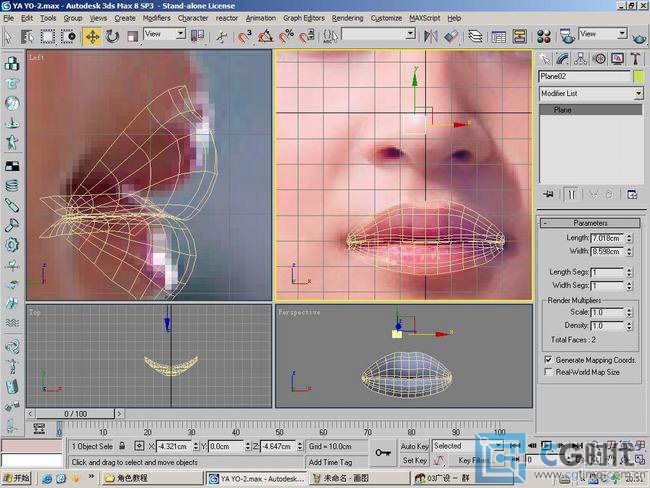Collapse the Parameters rollout

pos(590,223)
